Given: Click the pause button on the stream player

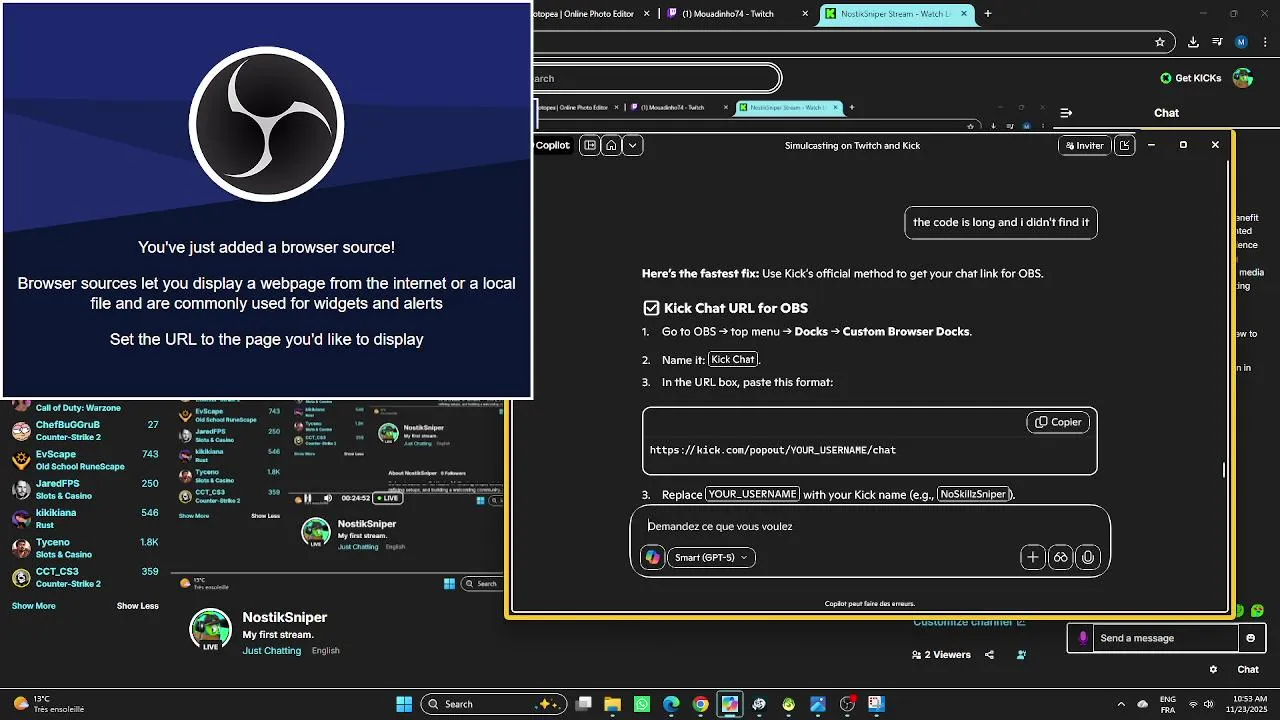Looking at the screenshot, I should point(308,498).
